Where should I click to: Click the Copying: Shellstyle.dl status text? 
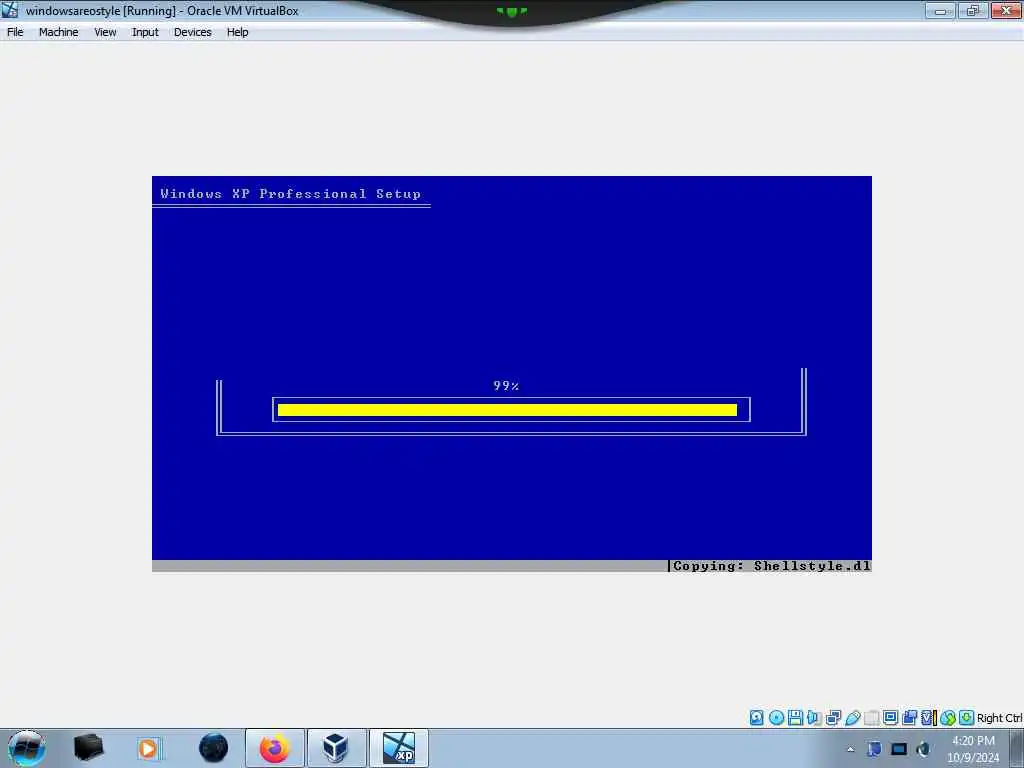point(771,566)
